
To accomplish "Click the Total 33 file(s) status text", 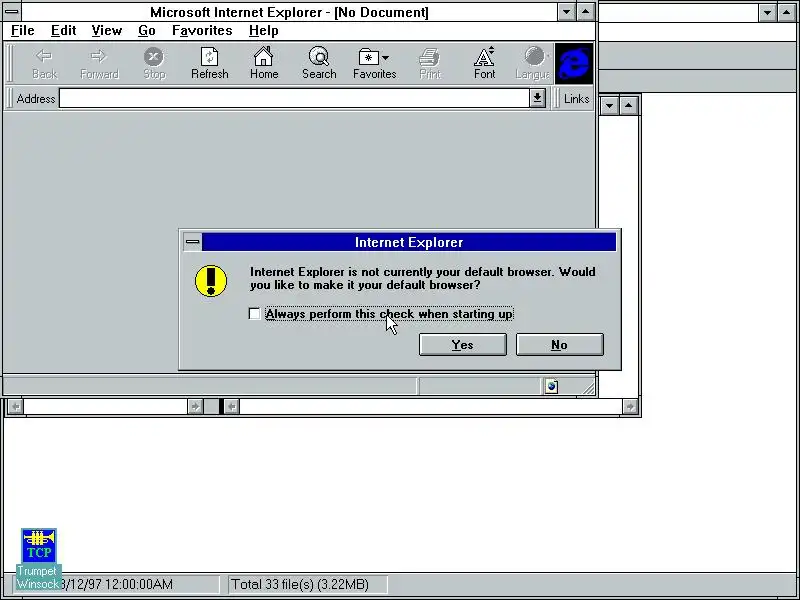I will (x=300, y=584).
